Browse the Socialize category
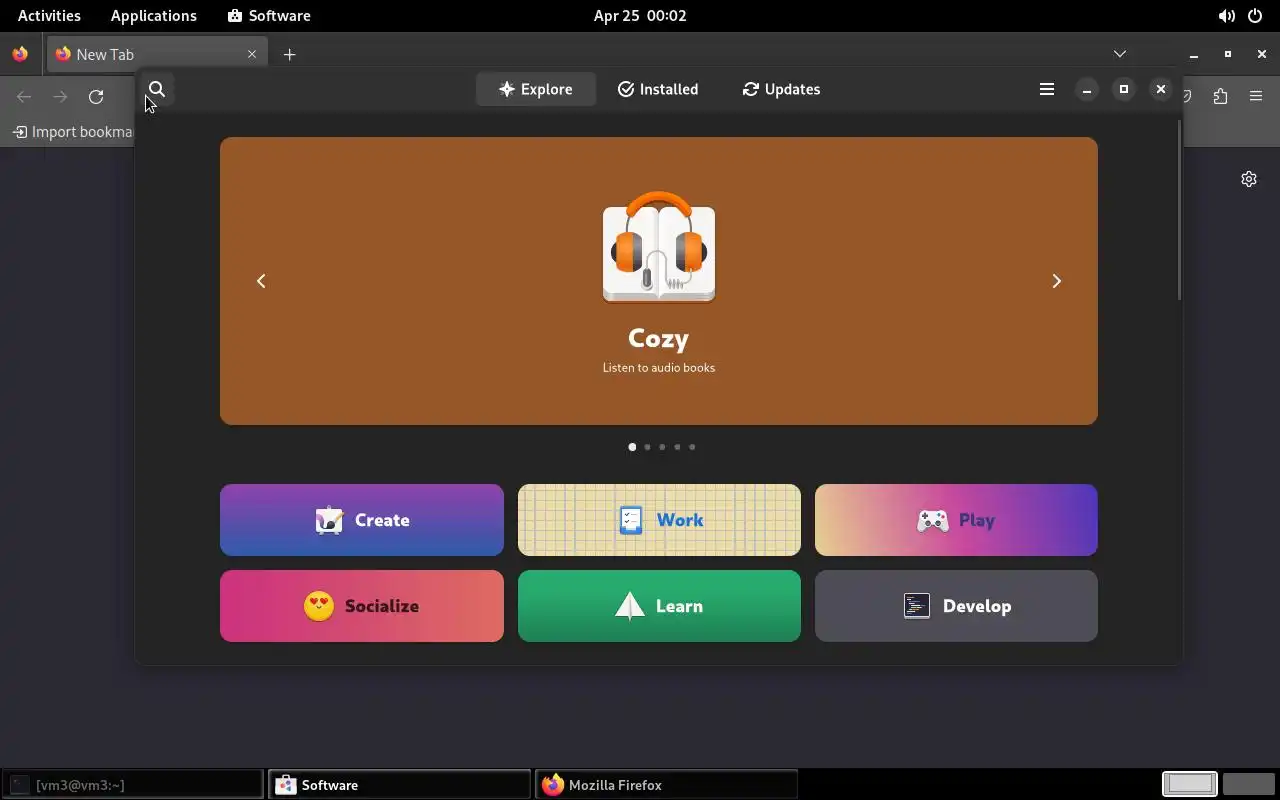This screenshot has height=800, width=1280. [x=362, y=606]
